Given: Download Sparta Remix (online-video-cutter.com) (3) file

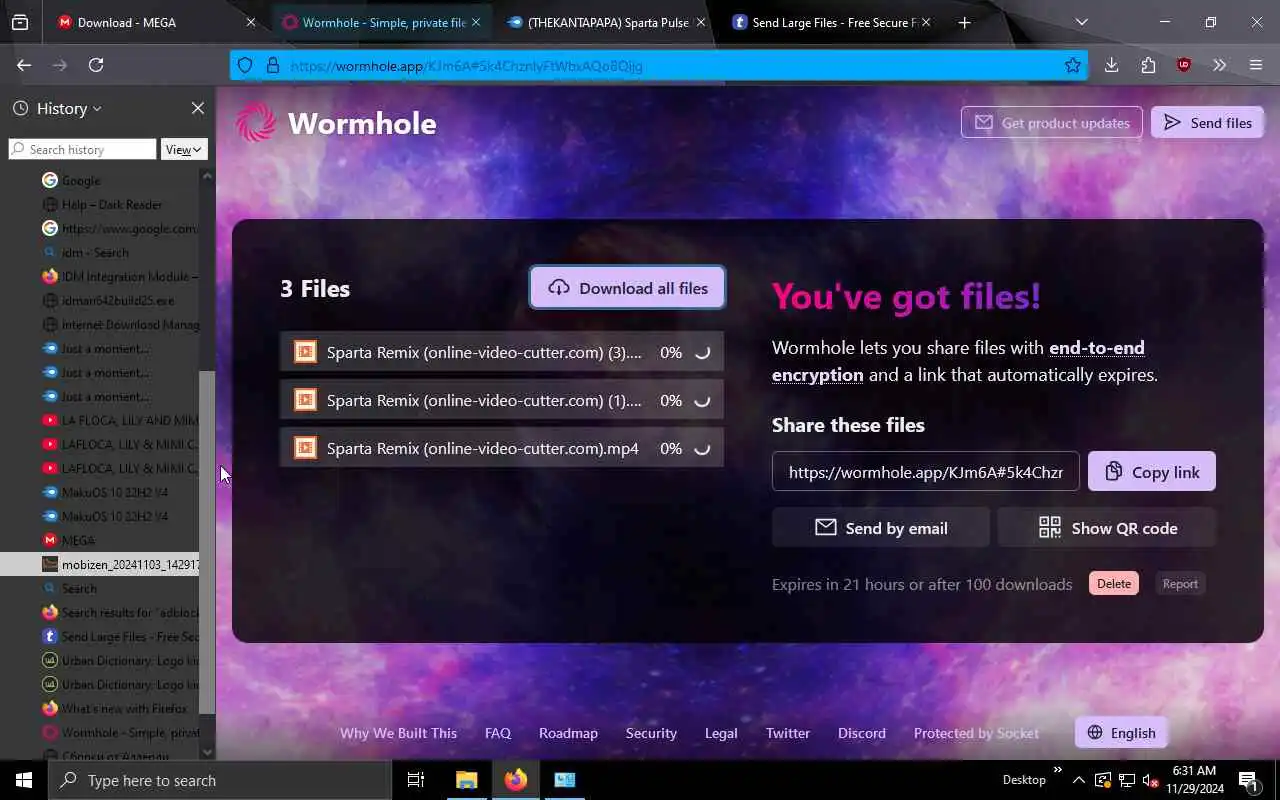Looking at the screenshot, I should coord(502,352).
